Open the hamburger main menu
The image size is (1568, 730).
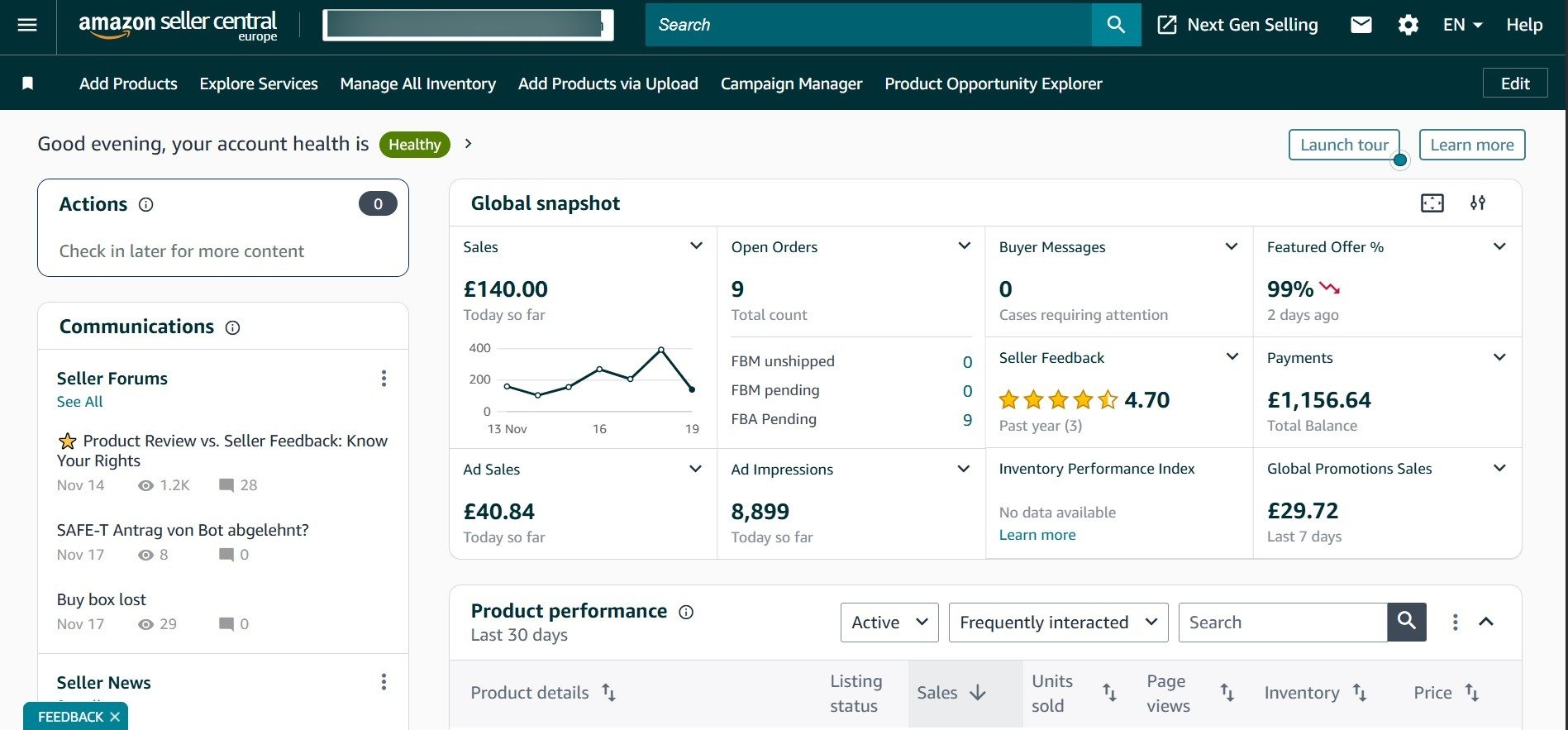pyautogui.click(x=27, y=25)
